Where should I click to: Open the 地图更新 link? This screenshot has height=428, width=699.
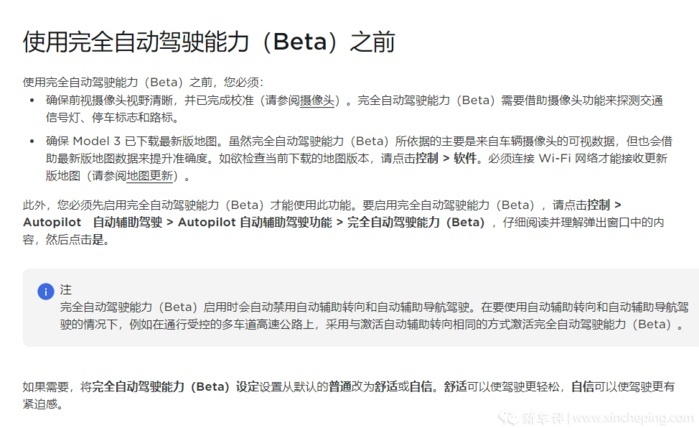(149, 176)
